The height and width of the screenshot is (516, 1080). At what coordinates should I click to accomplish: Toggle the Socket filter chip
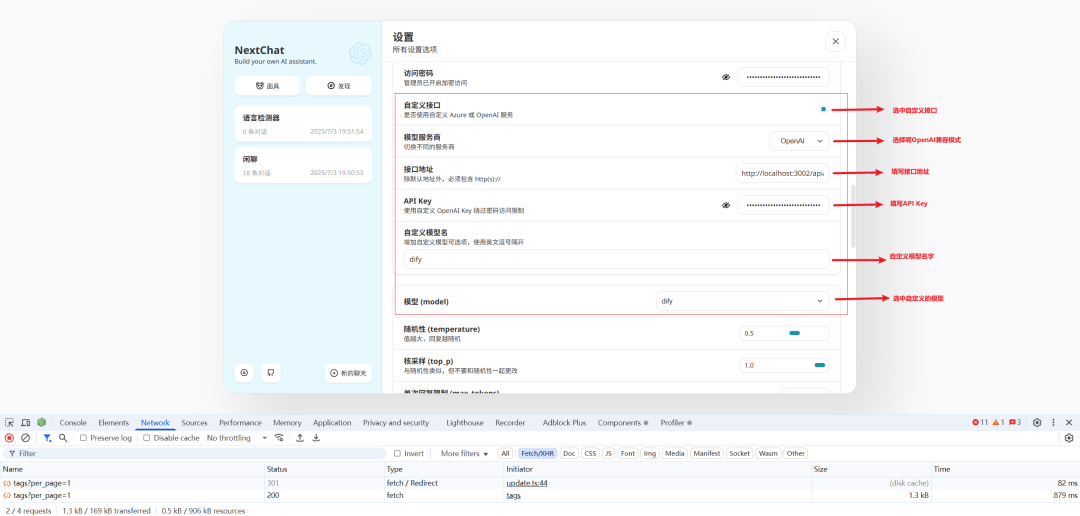[x=740, y=453]
